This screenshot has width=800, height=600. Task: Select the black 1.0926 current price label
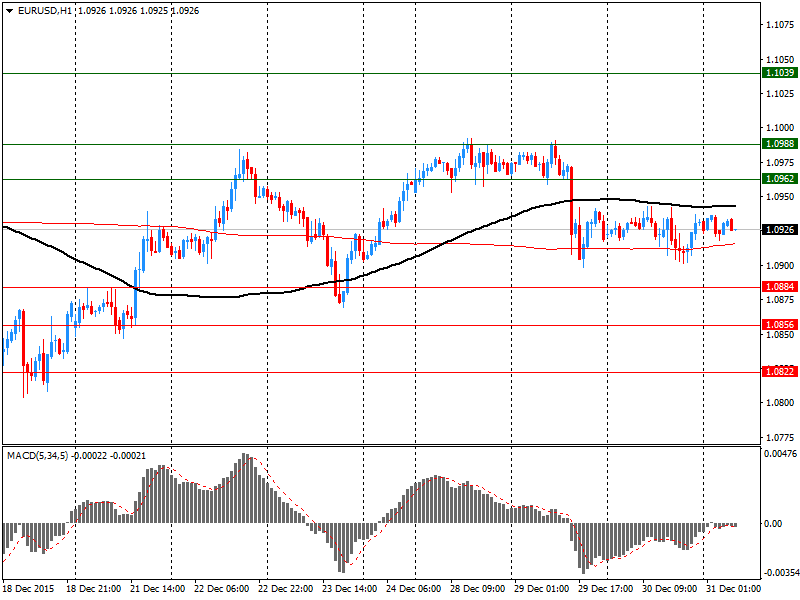click(x=780, y=230)
